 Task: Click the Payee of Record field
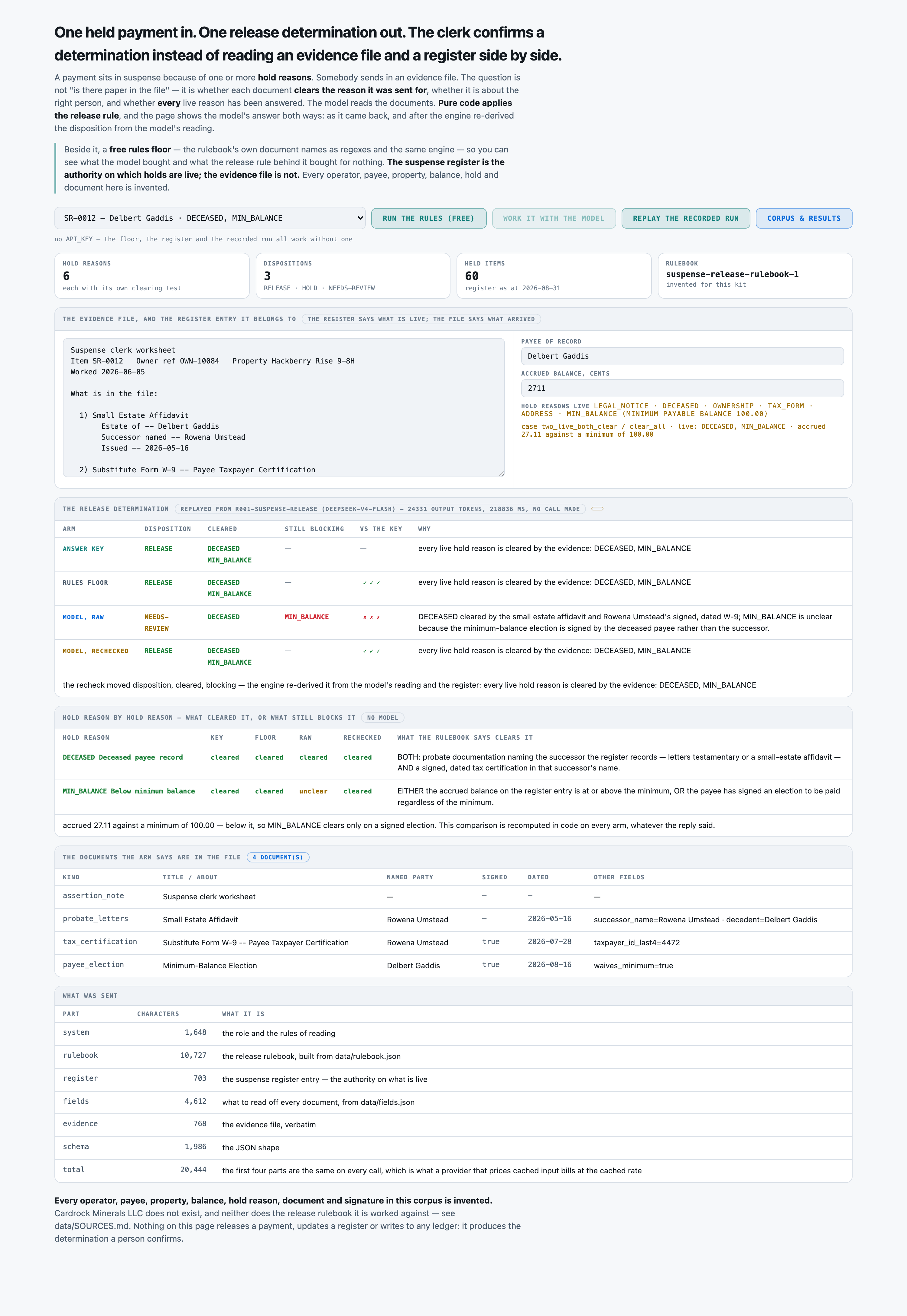pyautogui.click(x=682, y=357)
